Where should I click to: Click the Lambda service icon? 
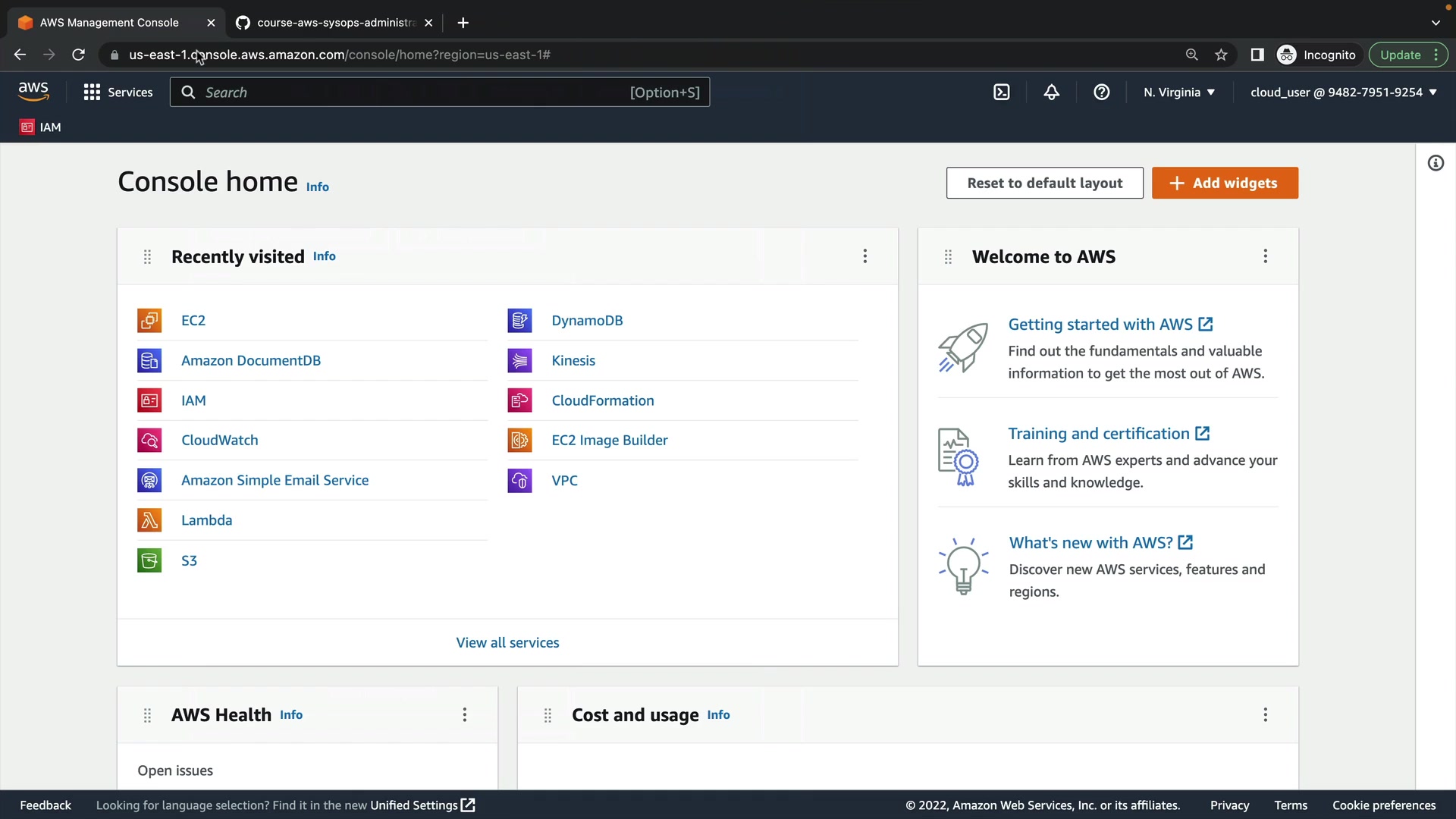(149, 520)
